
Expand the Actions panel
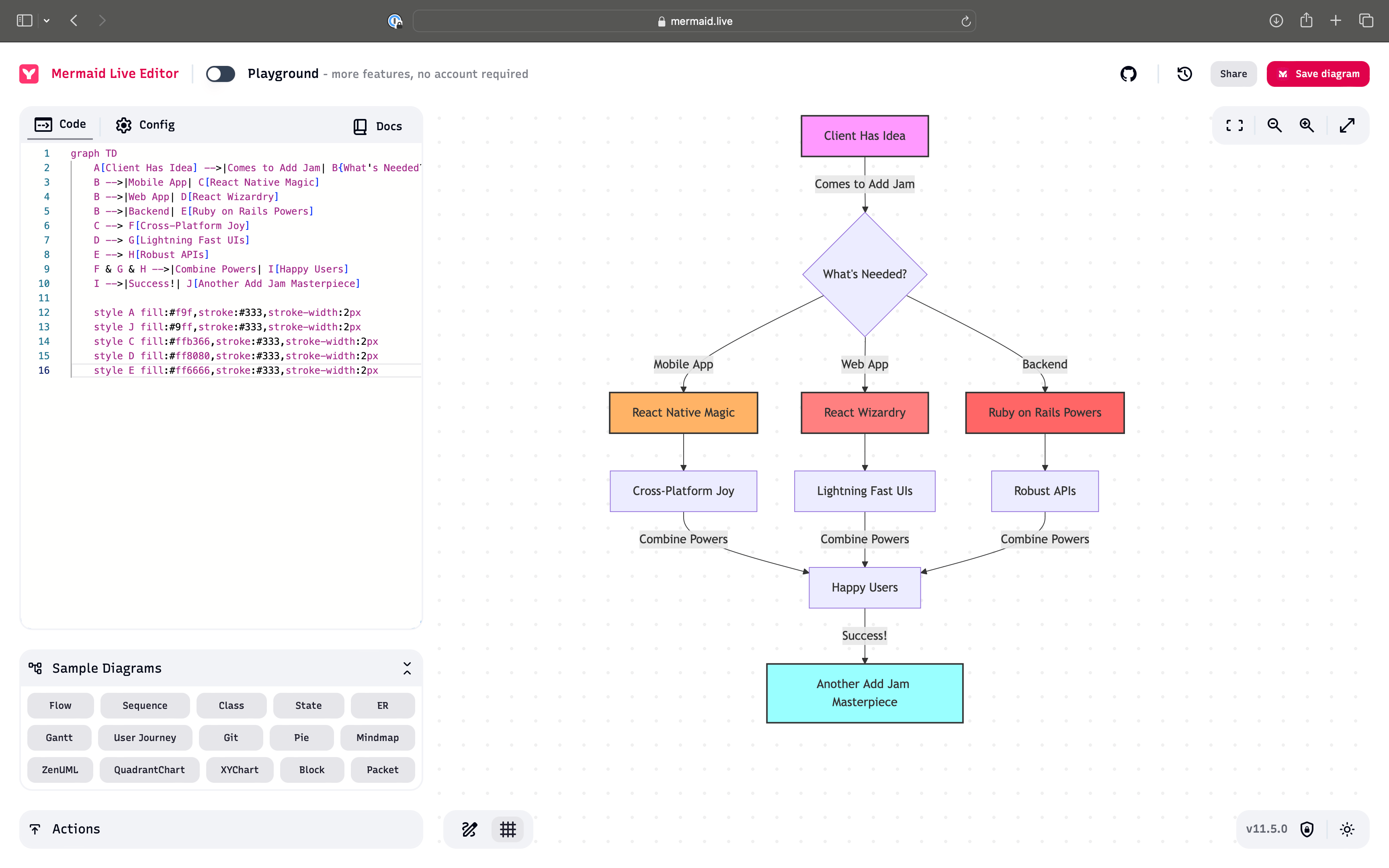pyautogui.click(x=221, y=829)
